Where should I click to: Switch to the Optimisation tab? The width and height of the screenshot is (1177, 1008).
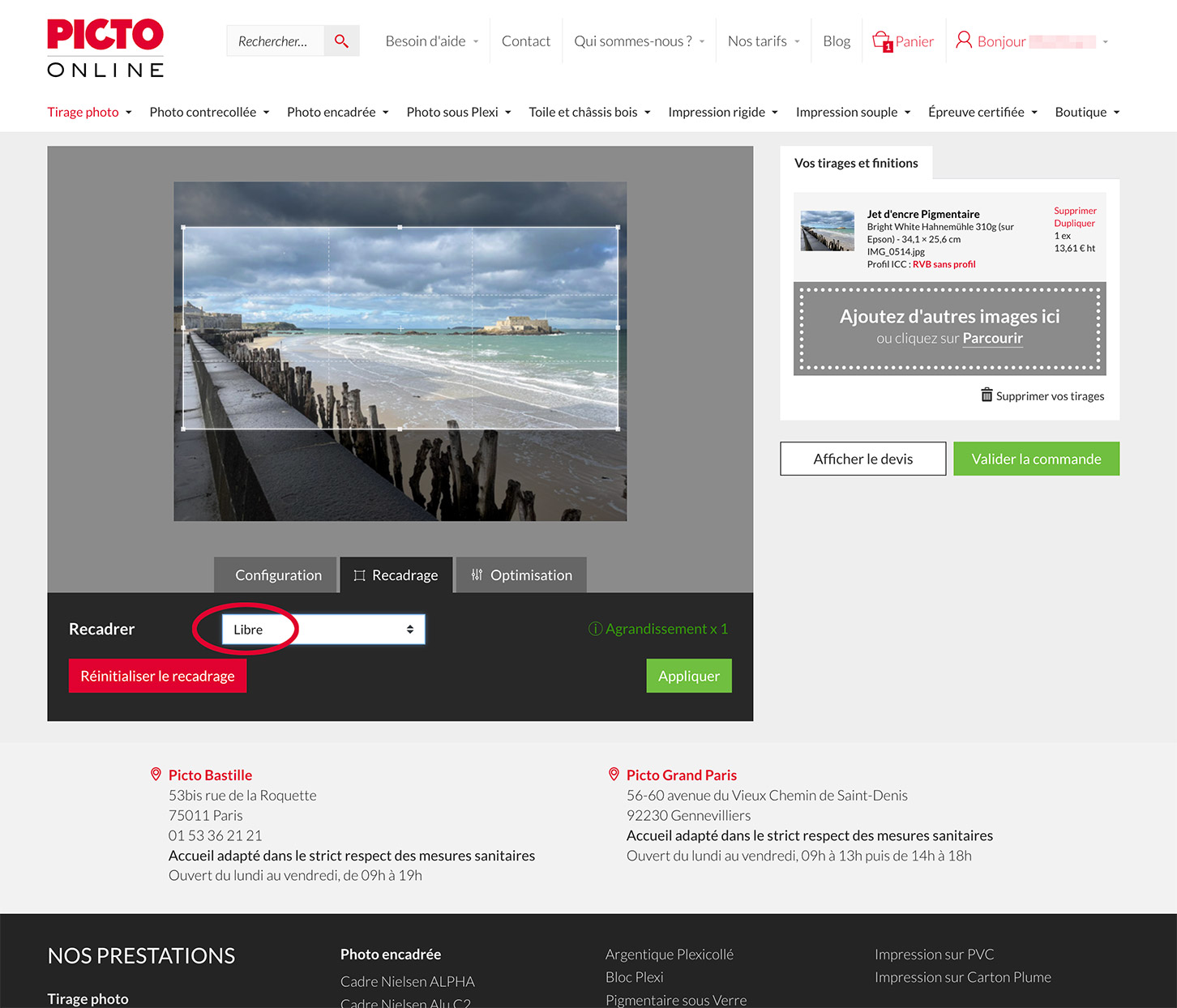pos(521,575)
